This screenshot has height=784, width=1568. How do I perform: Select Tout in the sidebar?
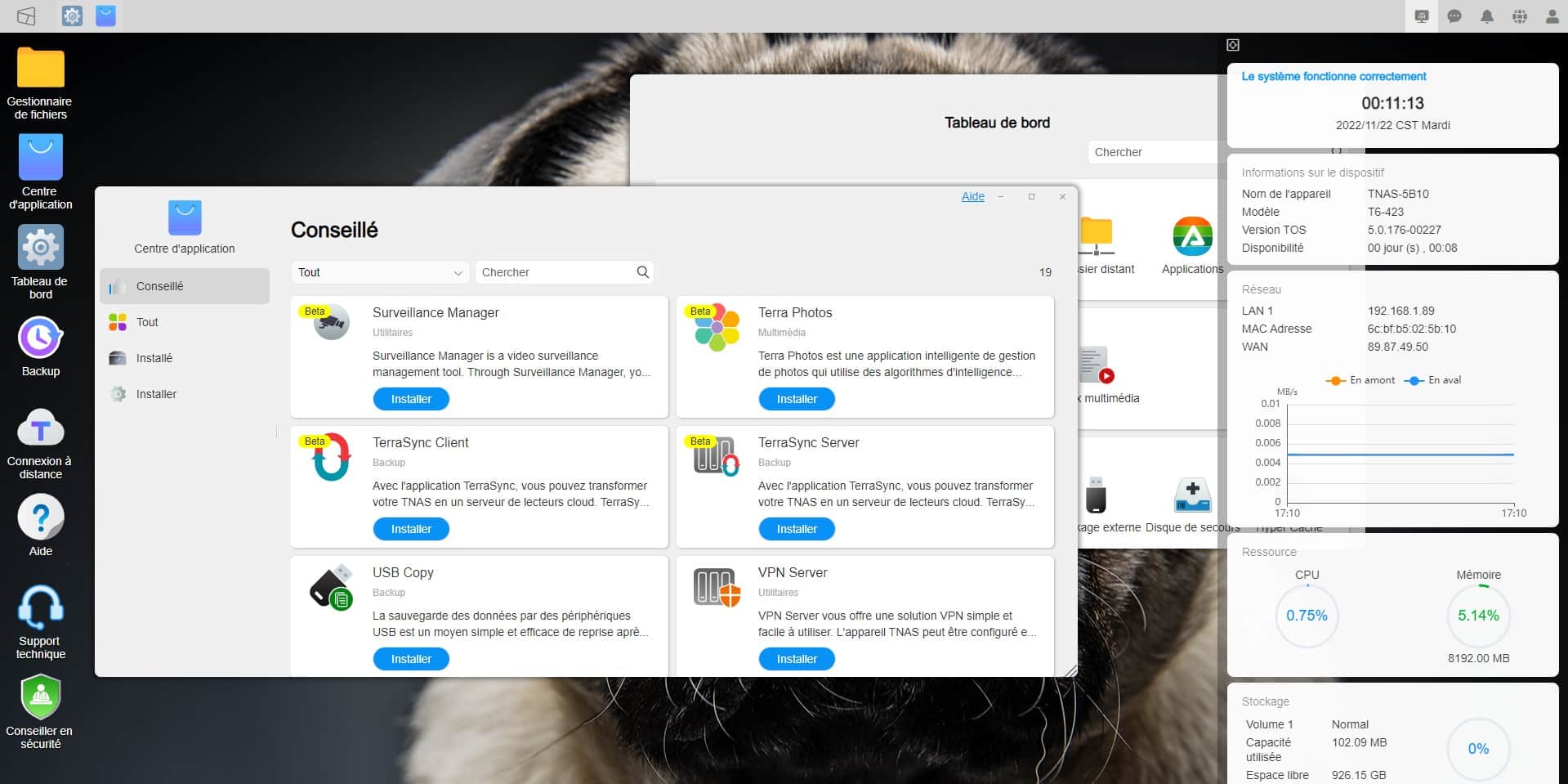tap(185, 322)
